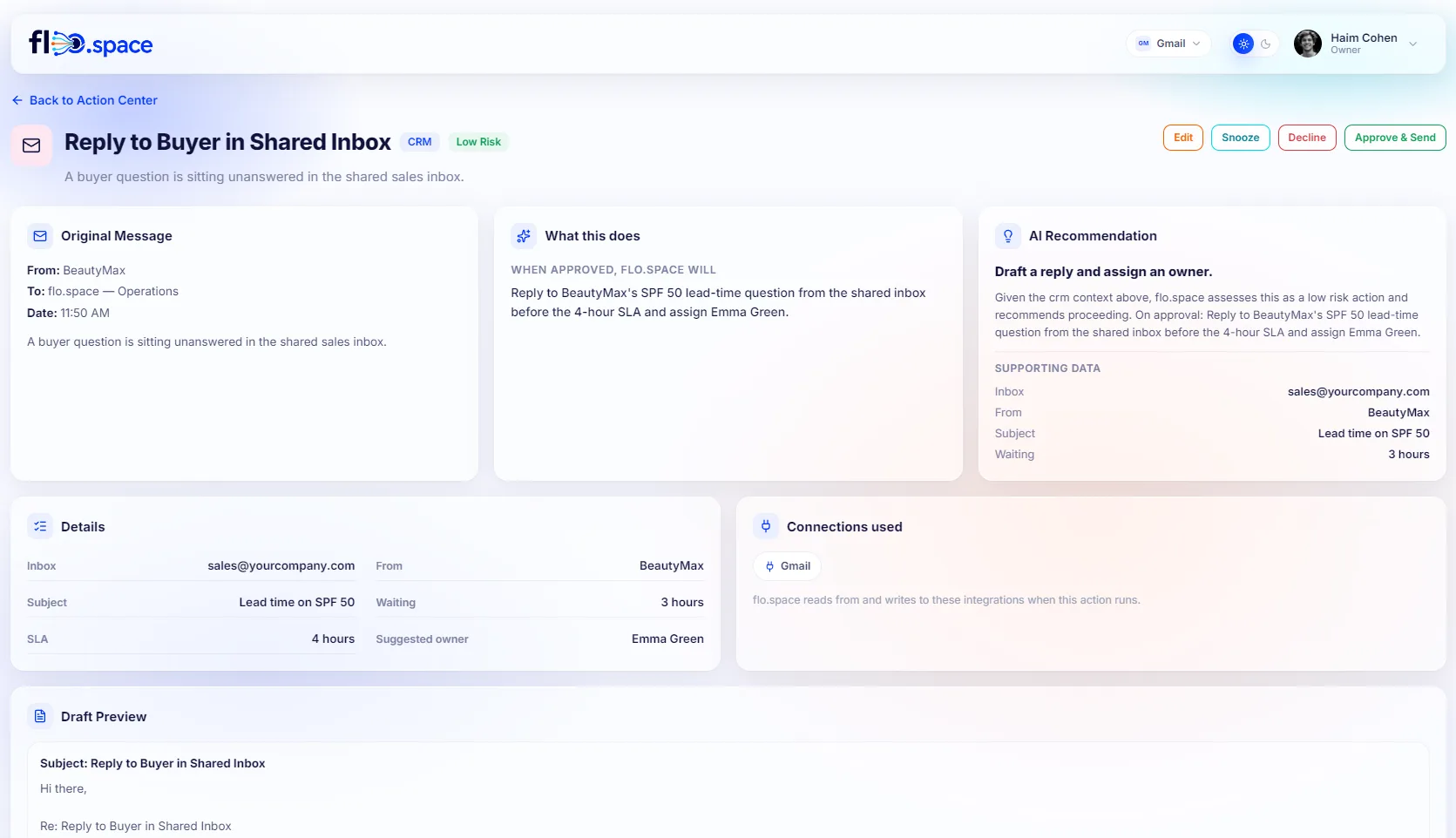Click the 4 hours SLA value

click(333, 639)
